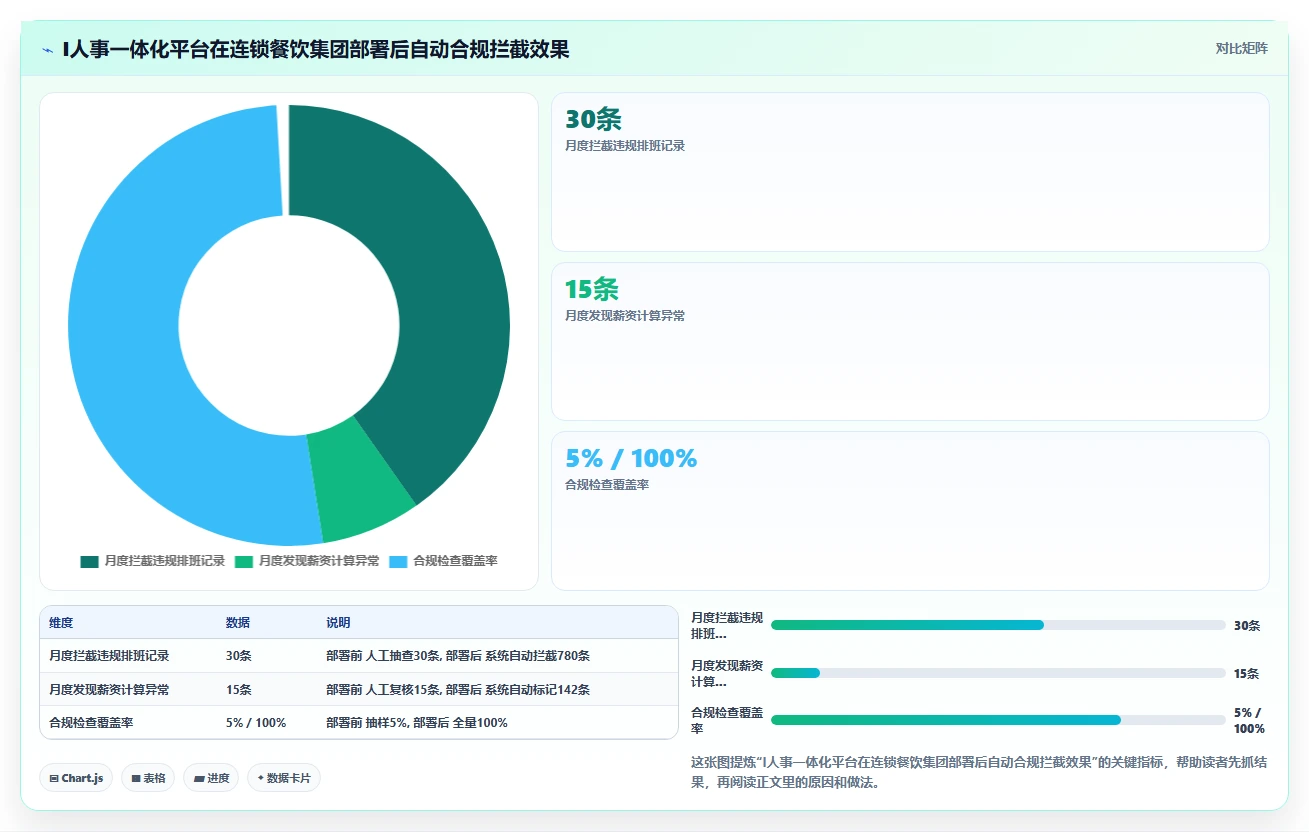This screenshot has height=832, width=1309.
Task: Click the 进度 tag chip
Action: pyautogui.click(x=211, y=778)
